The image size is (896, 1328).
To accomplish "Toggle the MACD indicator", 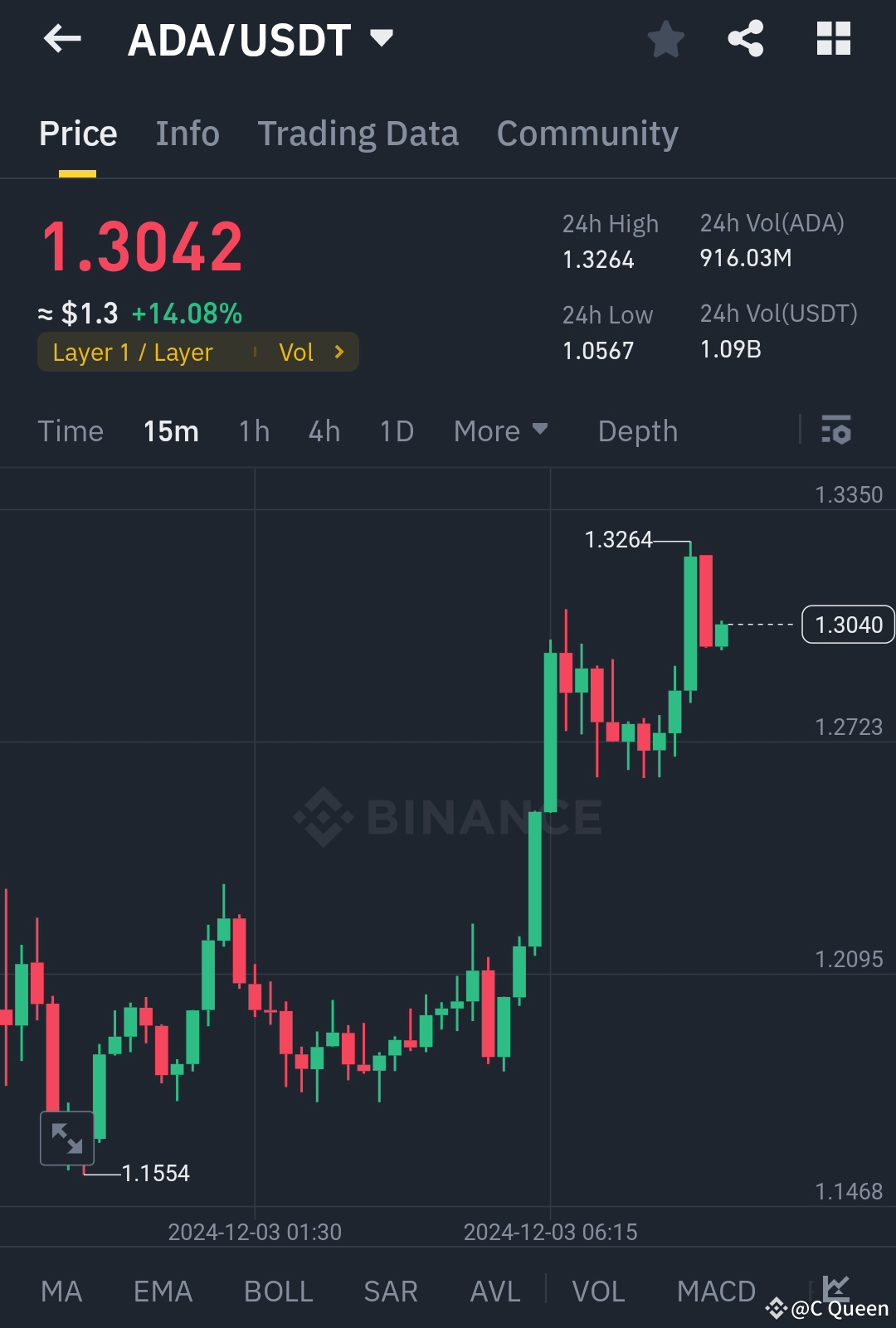I will (716, 1291).
